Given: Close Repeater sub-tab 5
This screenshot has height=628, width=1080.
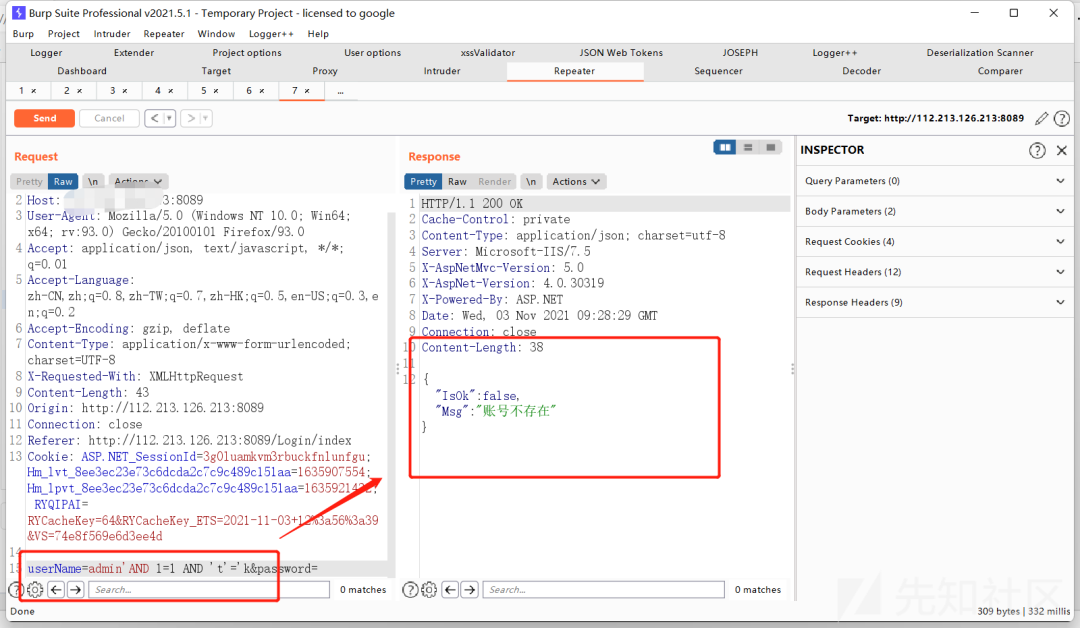Looking at the screenshot, I should [x=216, y=91].
